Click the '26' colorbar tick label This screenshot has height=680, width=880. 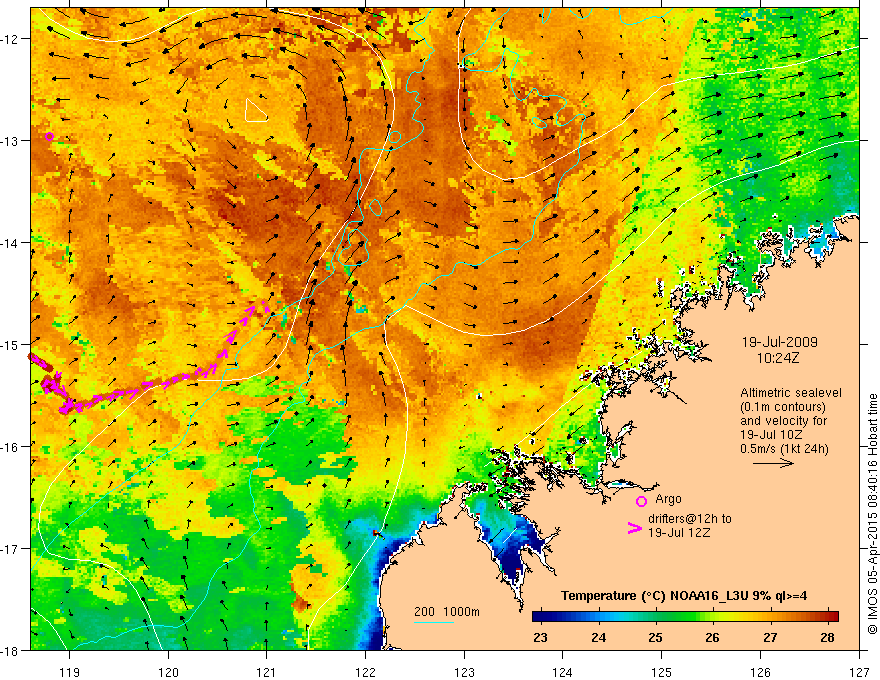[712, 637]
